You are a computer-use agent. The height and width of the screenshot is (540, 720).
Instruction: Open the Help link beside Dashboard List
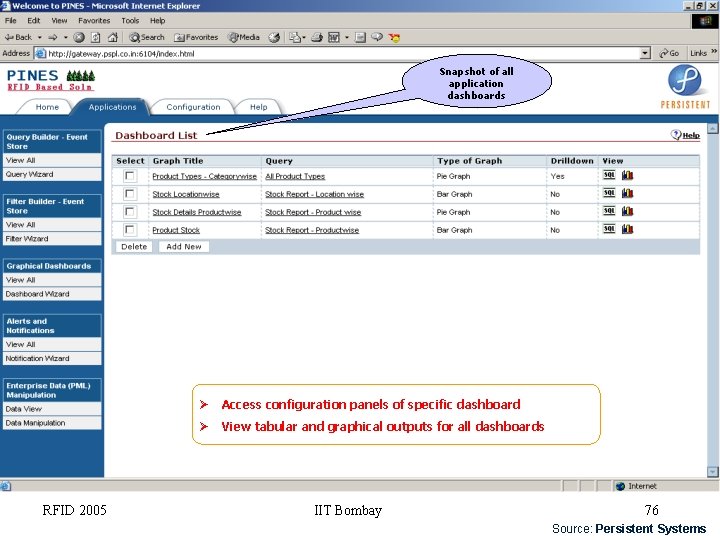point(686,135)
